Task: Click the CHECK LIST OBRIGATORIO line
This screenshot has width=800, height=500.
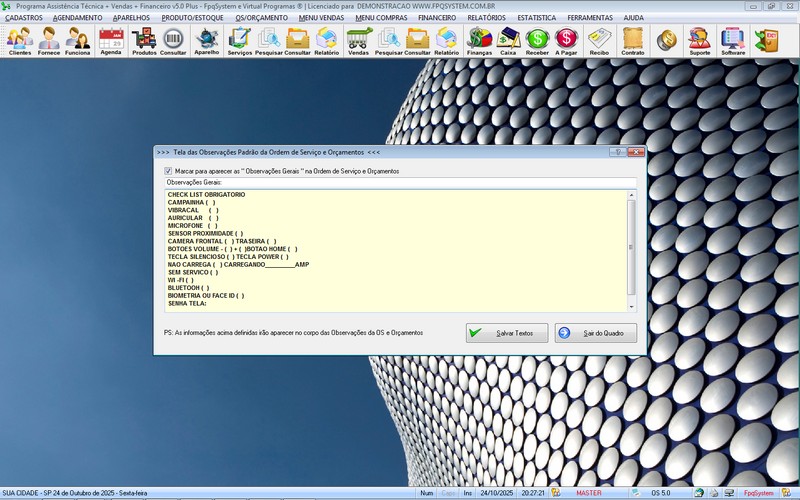Action: coord(206,195)
